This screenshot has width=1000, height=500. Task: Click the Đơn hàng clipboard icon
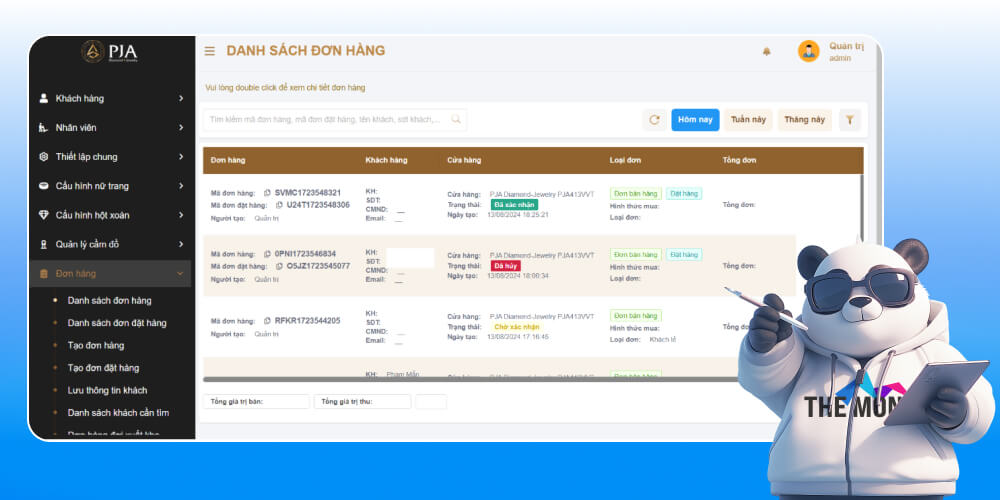(43, 274)
